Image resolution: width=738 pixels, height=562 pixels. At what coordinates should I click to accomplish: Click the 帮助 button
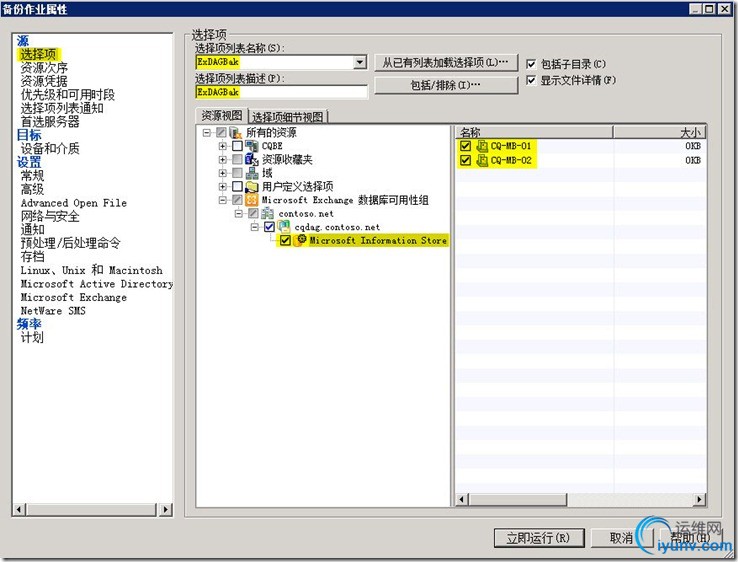tap(690, 538)
